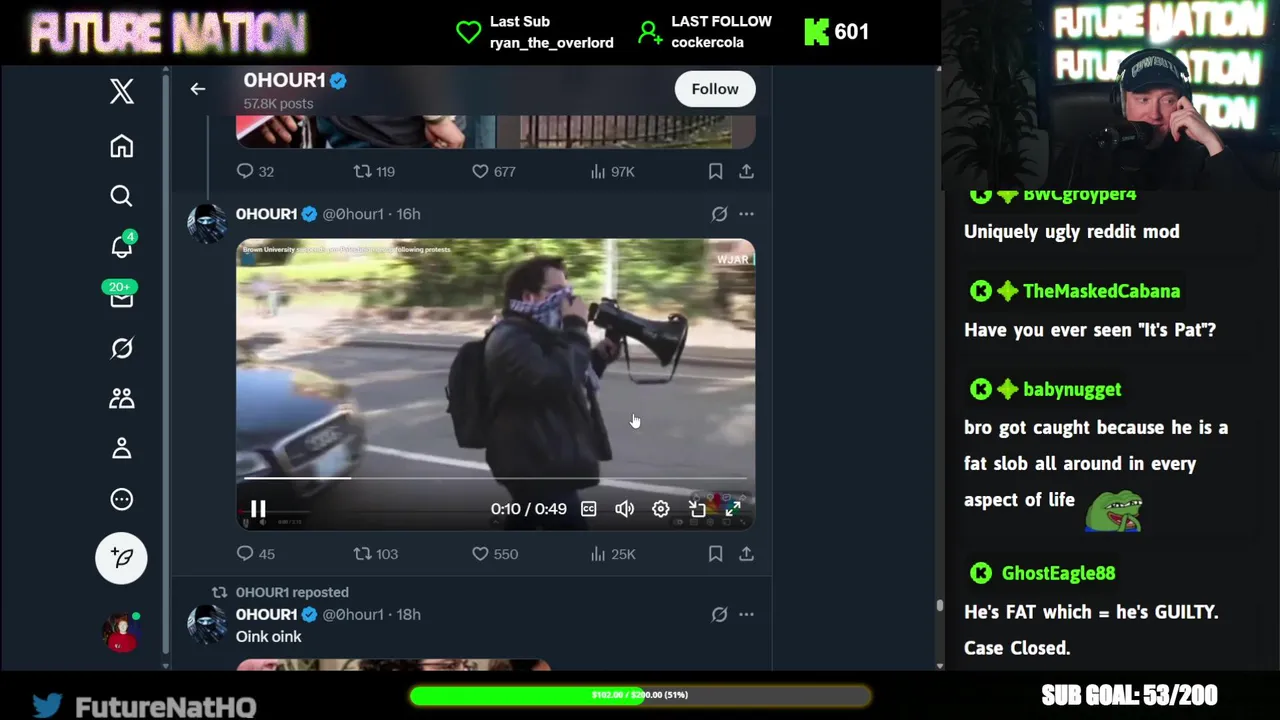Click the '0HOUR1 reposted' label
1280x720 pixels.
pyautogui.click(x=292, y=592)
